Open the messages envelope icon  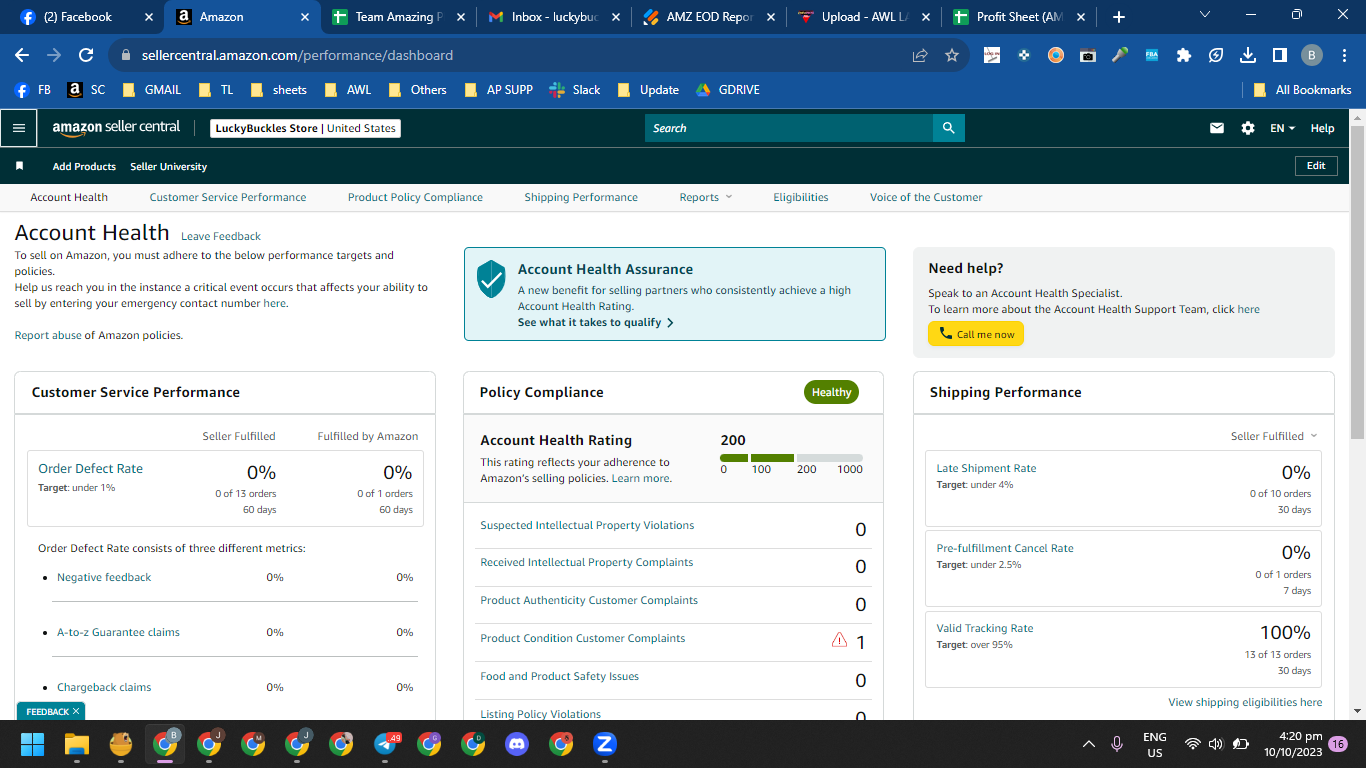[1217, 128]
